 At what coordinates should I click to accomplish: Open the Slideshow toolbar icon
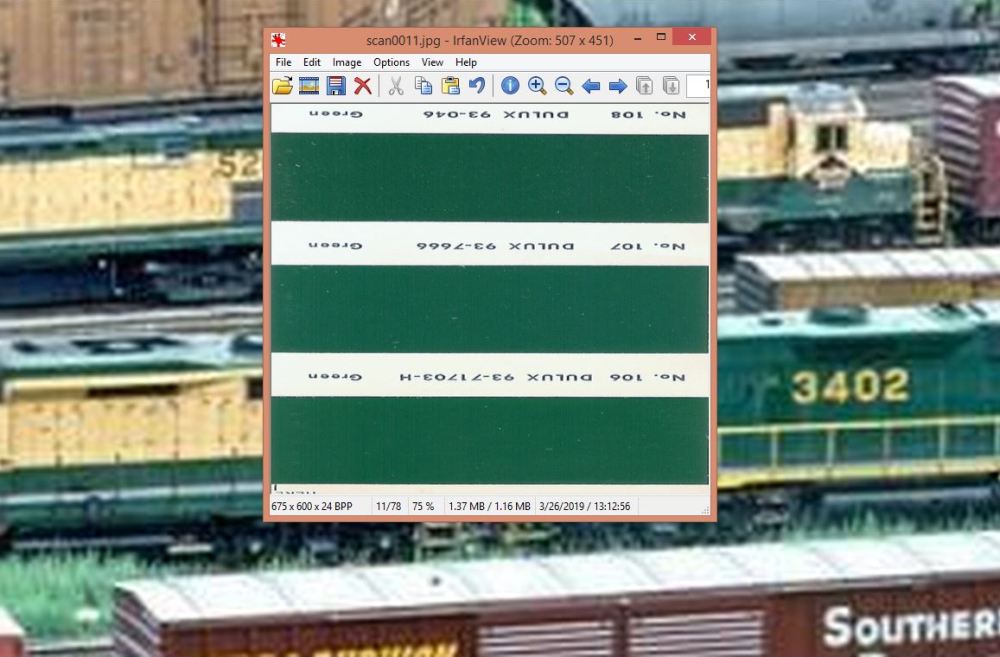click(309, 85)
